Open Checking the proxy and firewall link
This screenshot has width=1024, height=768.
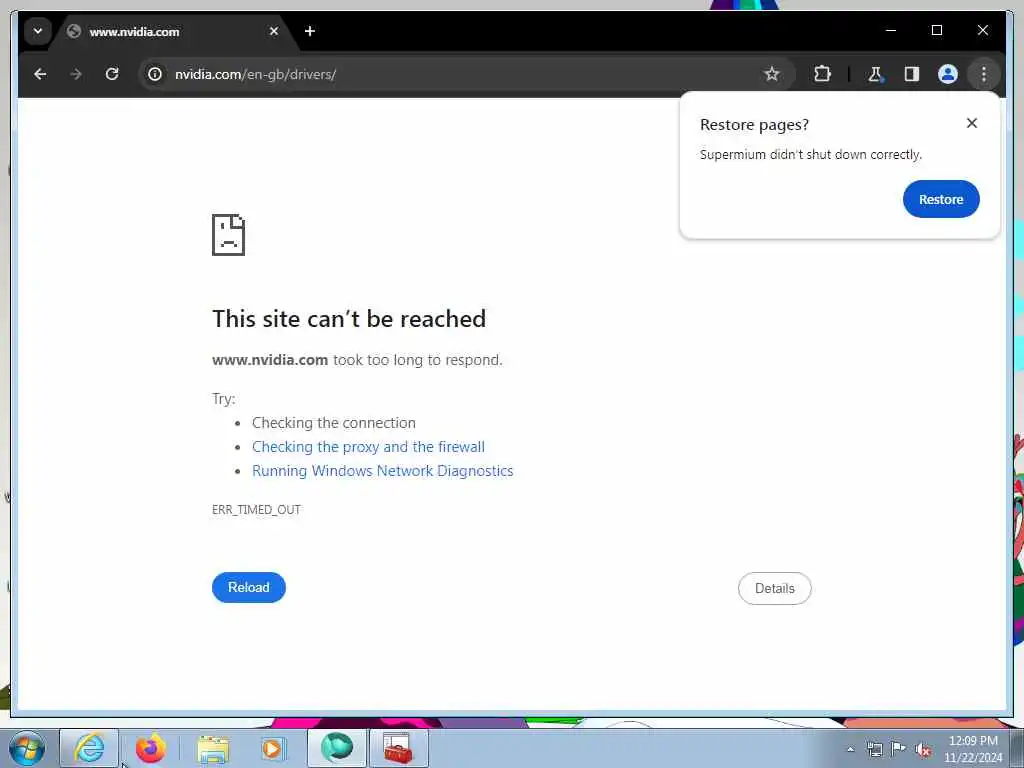point(368,447)
